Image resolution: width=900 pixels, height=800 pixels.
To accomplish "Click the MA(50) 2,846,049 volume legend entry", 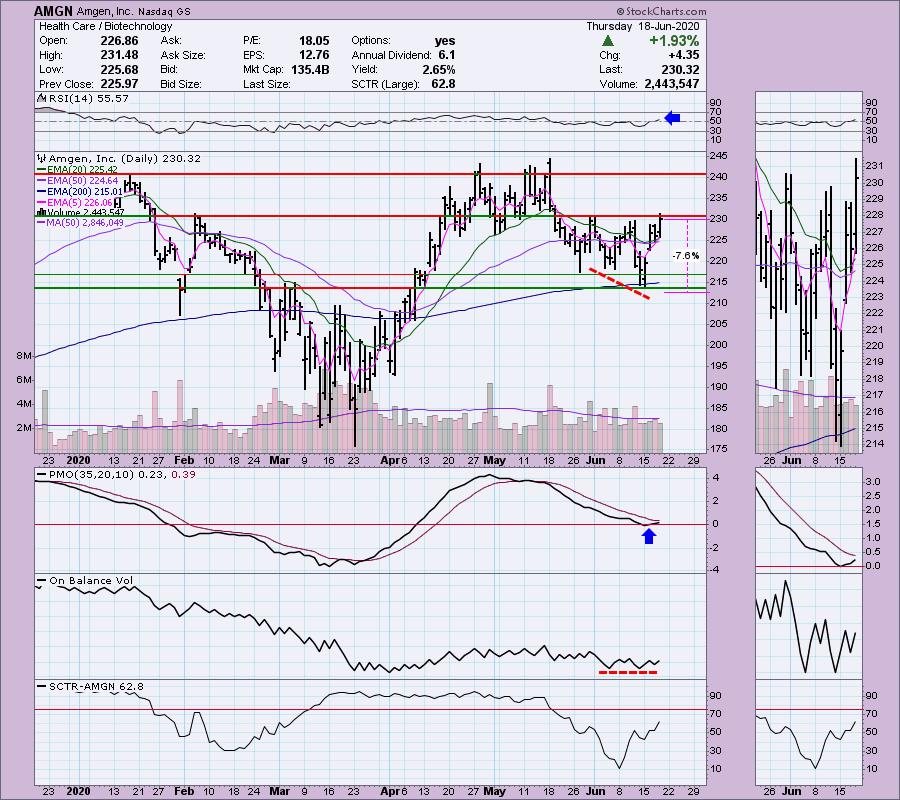I will (x=86, y=223).
